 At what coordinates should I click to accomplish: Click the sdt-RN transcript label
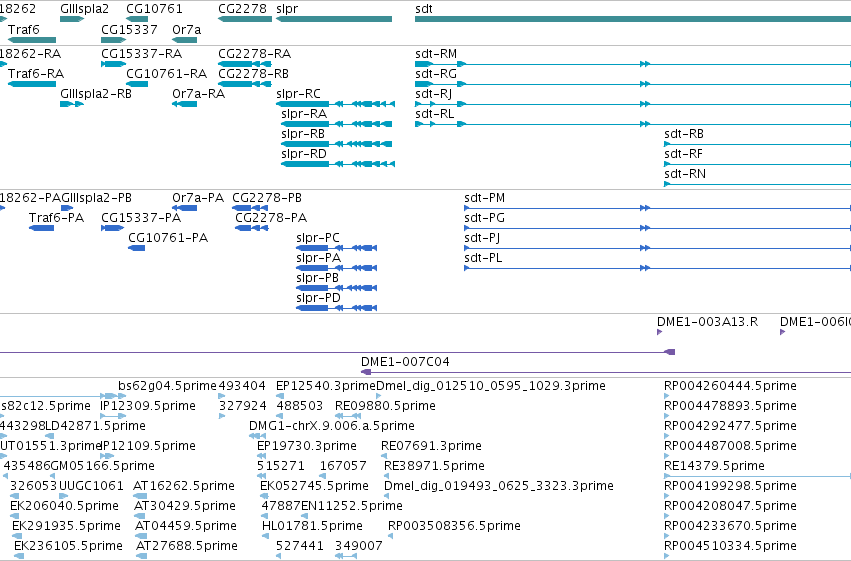click(x=685, y=174)
